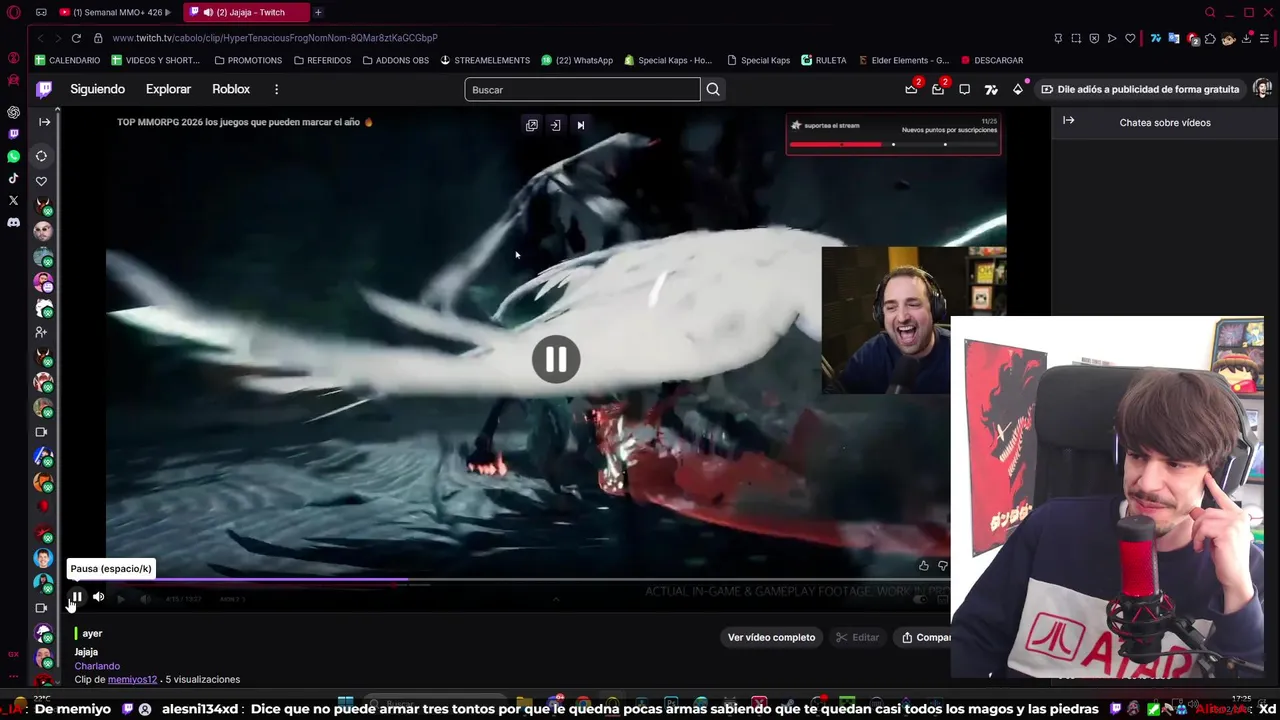Open the three-dot more menu in Twitch header

pyautogui.click(x=276, y=89)
